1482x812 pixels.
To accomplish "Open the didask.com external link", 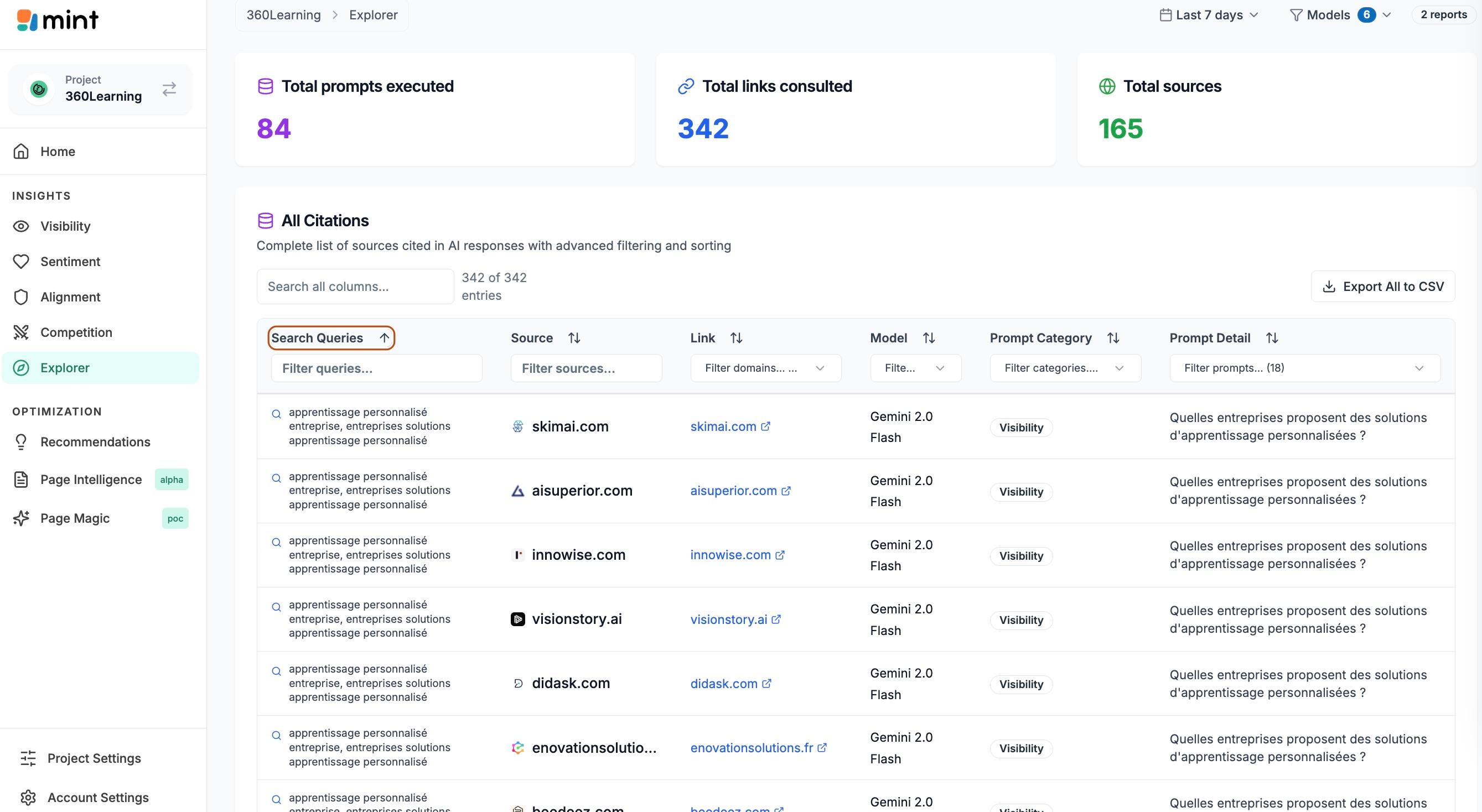I will (730, 684).
